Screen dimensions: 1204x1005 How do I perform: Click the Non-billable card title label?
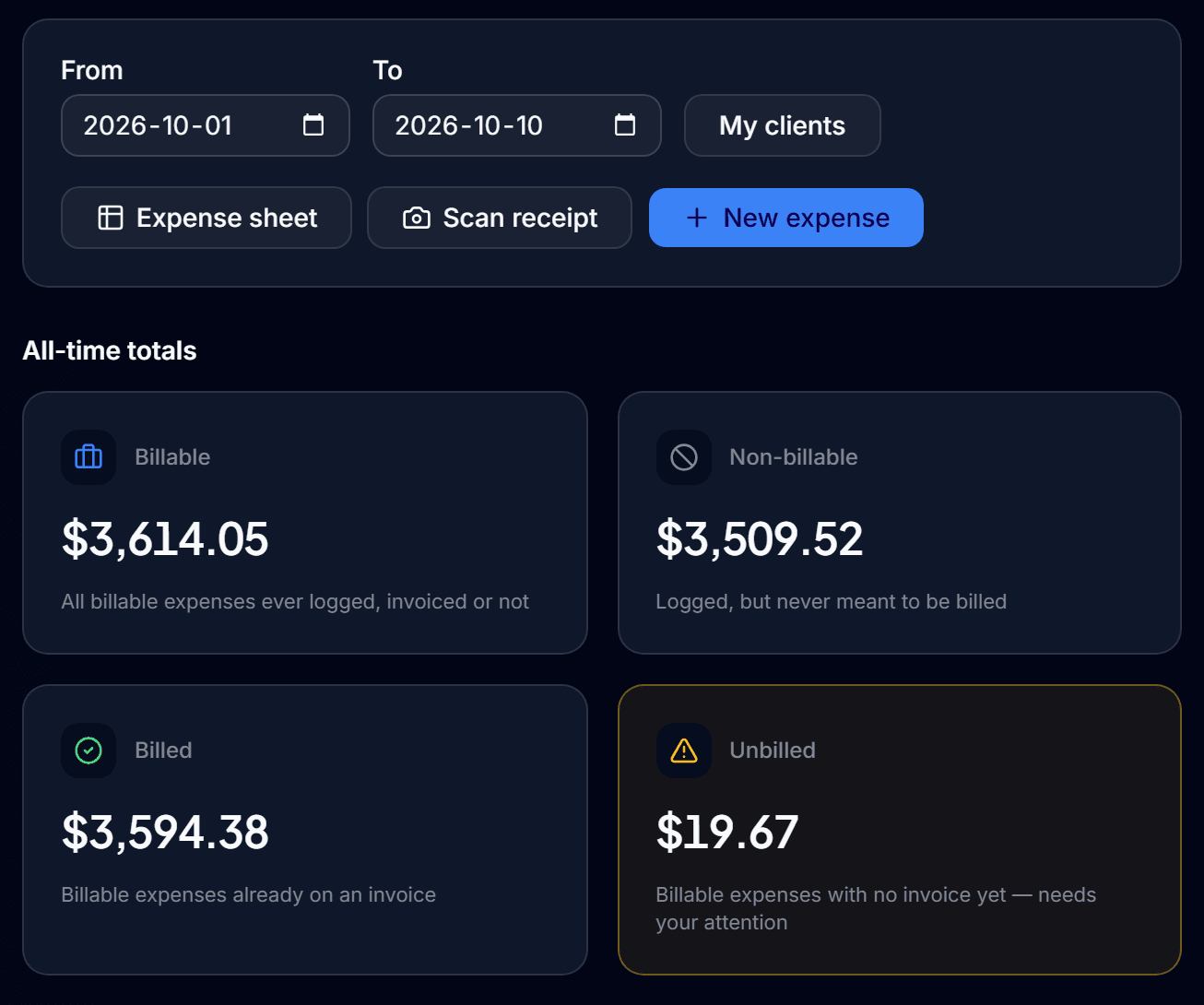coord(794,457)
